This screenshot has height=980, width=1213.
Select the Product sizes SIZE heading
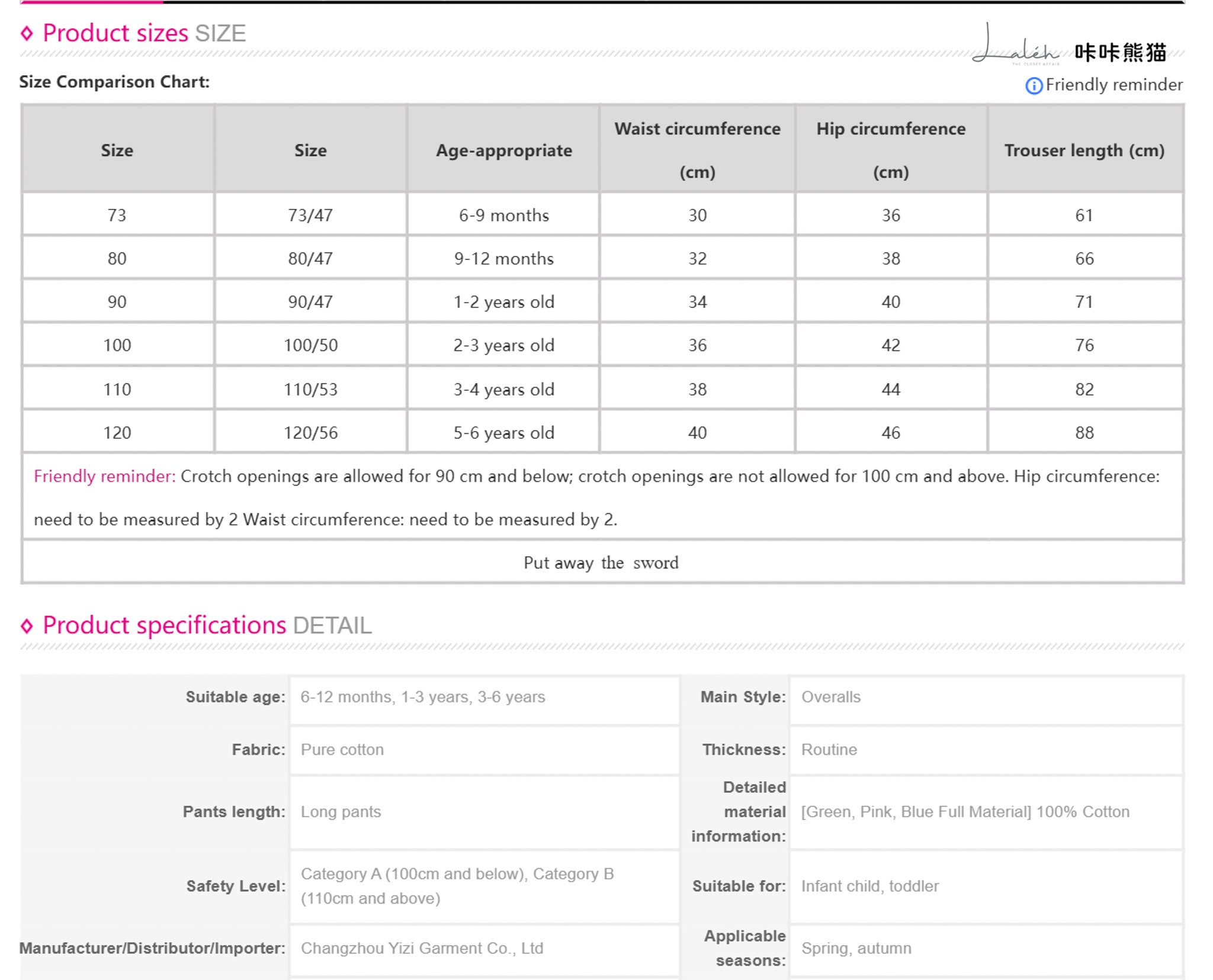tap(144, 33)
